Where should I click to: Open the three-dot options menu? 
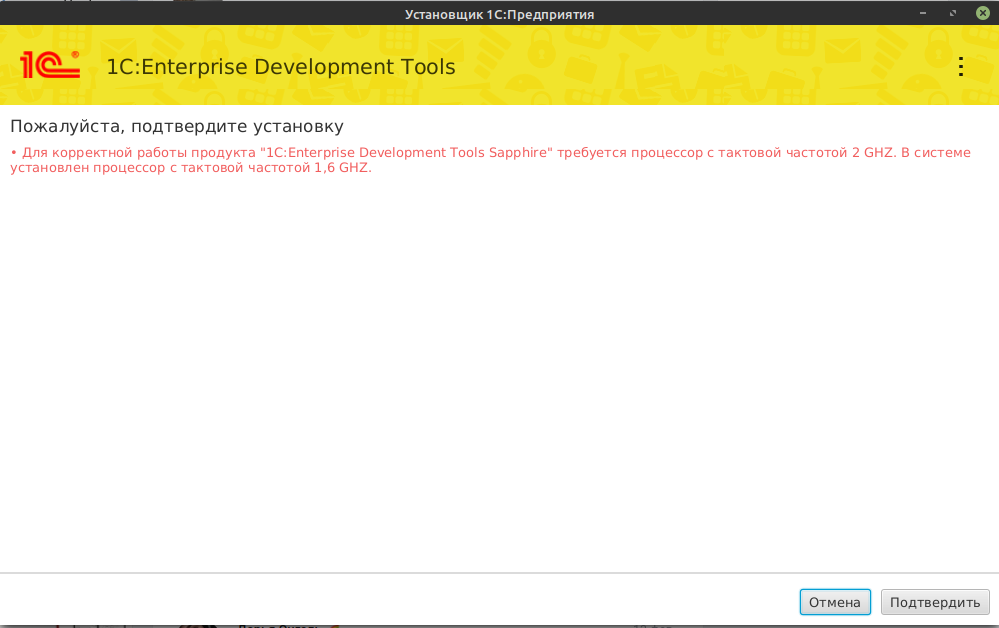pyautogui.click(x=961, y=66)
